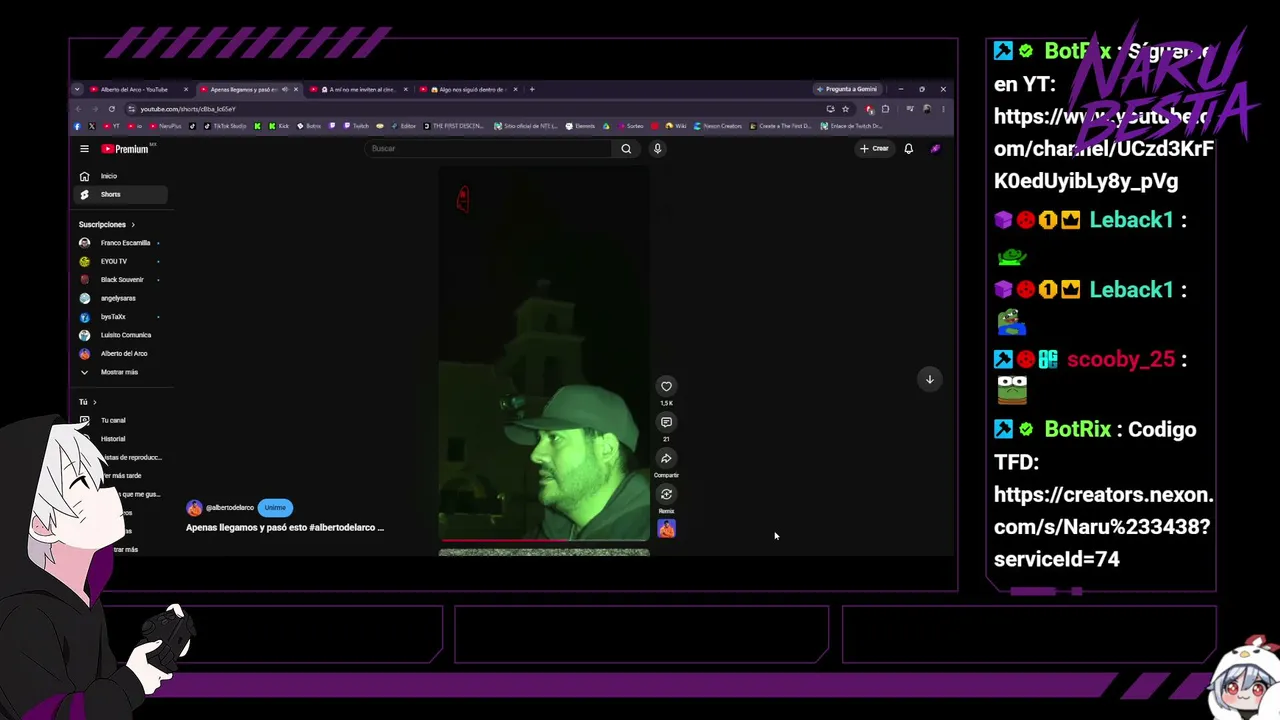Focus the Buscar search field

[490, 149]
